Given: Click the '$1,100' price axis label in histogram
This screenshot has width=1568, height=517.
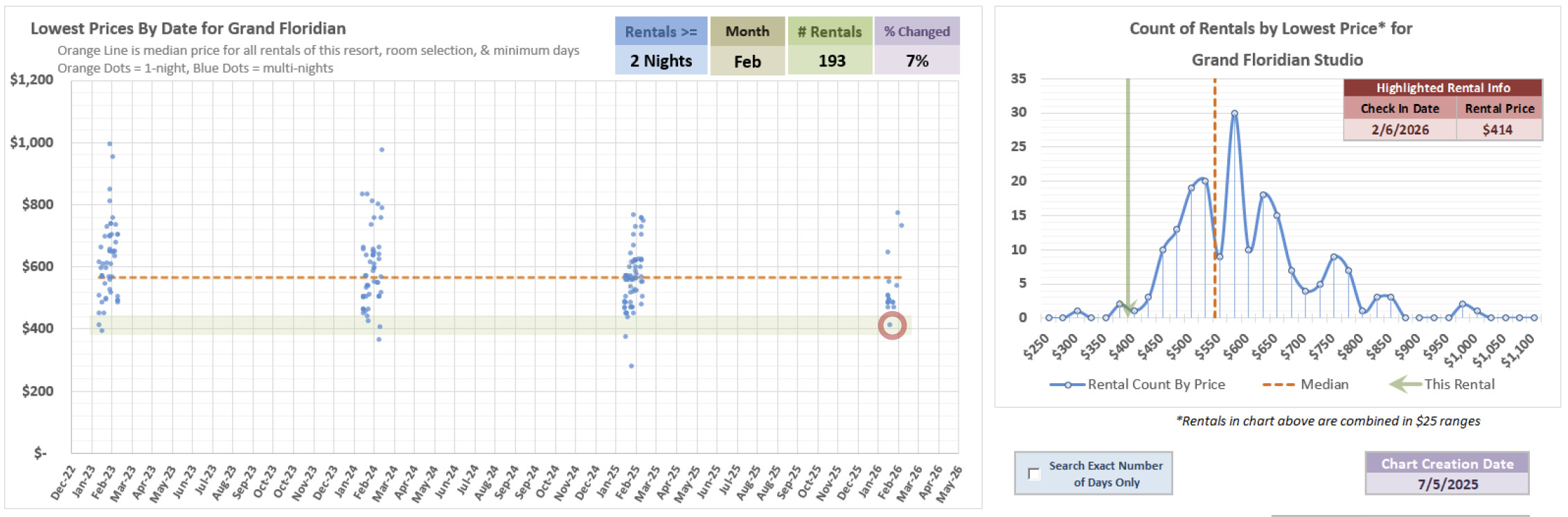Looking at the screenshot, I should click(1519, 349).
